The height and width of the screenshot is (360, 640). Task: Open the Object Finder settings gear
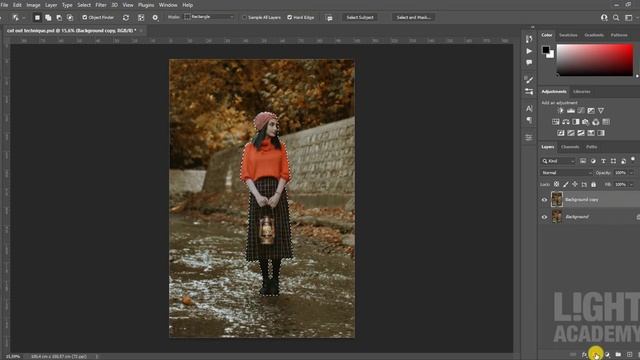(x=155, y=18)
